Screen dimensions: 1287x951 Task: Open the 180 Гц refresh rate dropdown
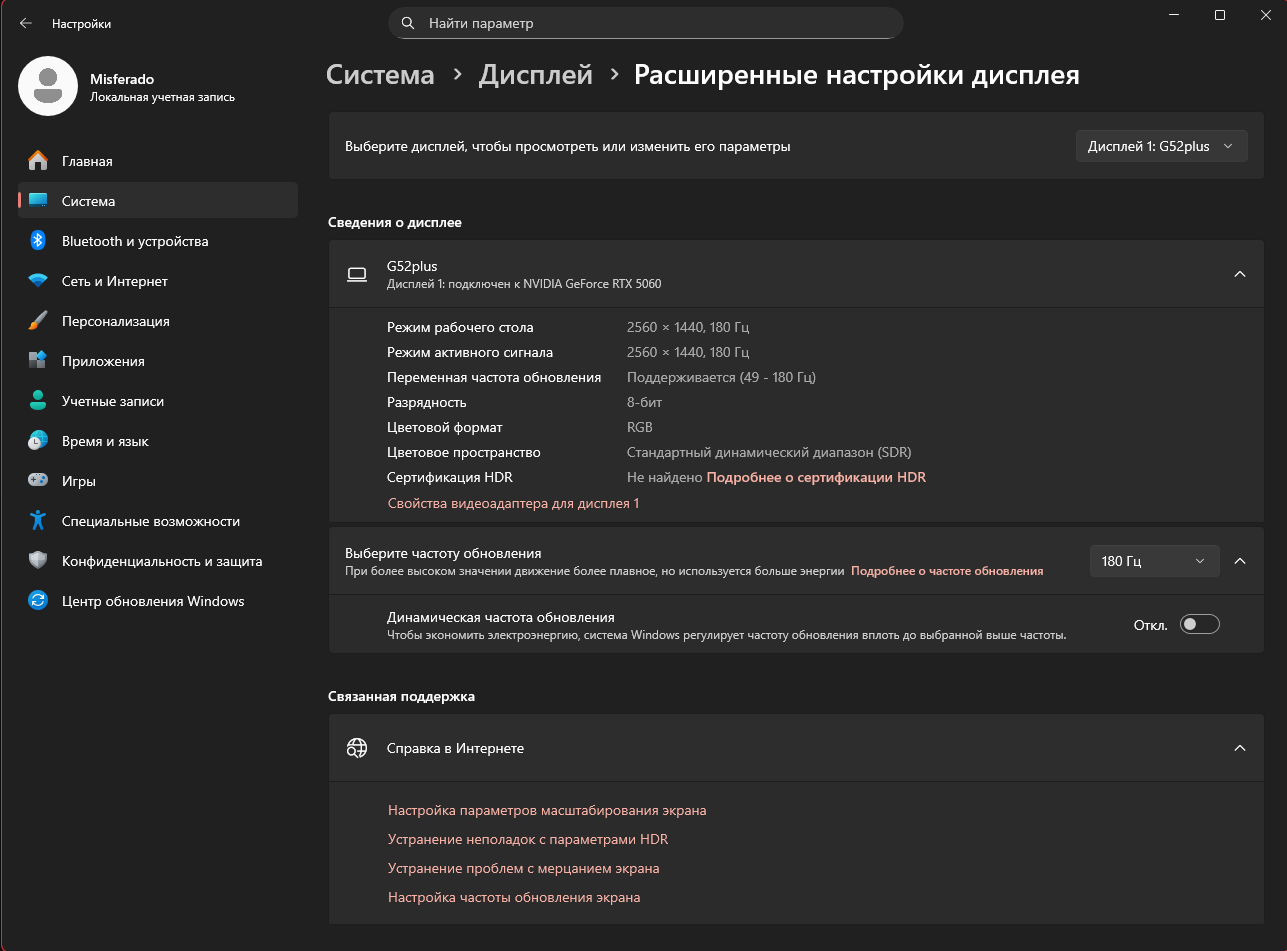[1154, 562]
